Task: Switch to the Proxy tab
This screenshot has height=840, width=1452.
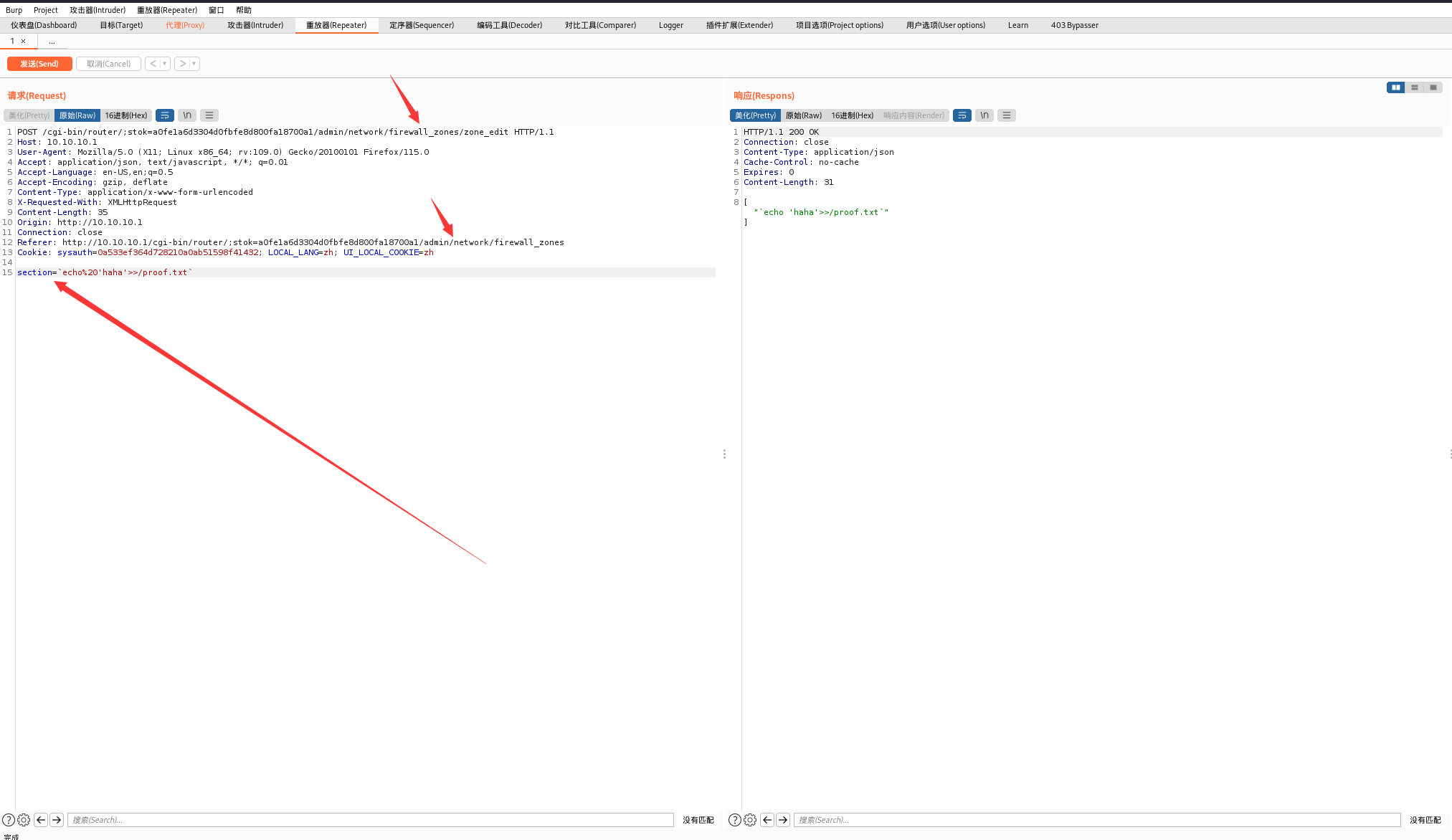Action: pos(185,25)
